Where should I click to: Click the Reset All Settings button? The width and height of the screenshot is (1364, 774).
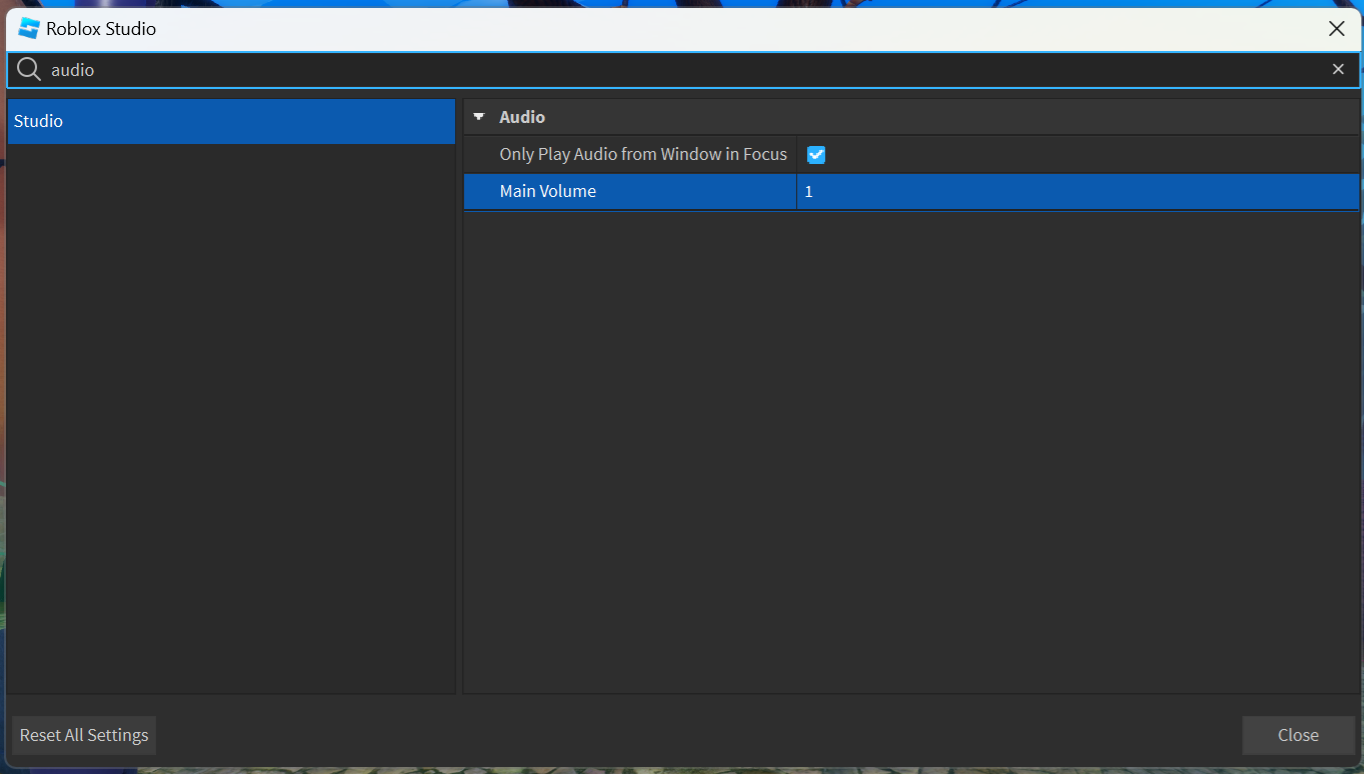pyautogui.click(x=84, y=735)
